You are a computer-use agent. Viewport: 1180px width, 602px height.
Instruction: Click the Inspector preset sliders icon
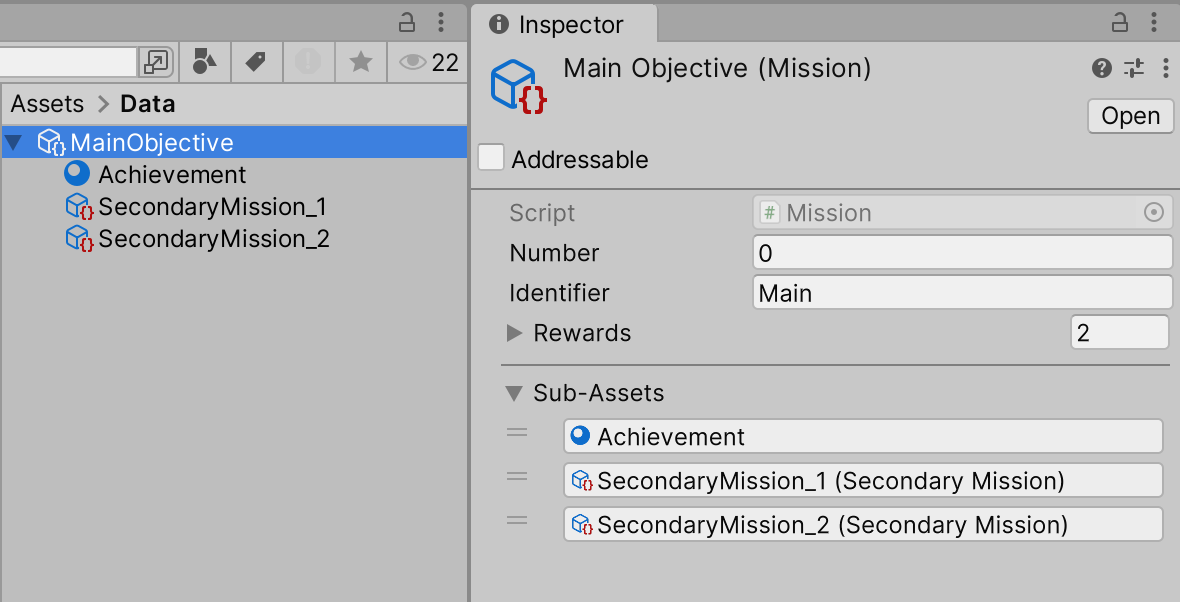[1133, 68]
